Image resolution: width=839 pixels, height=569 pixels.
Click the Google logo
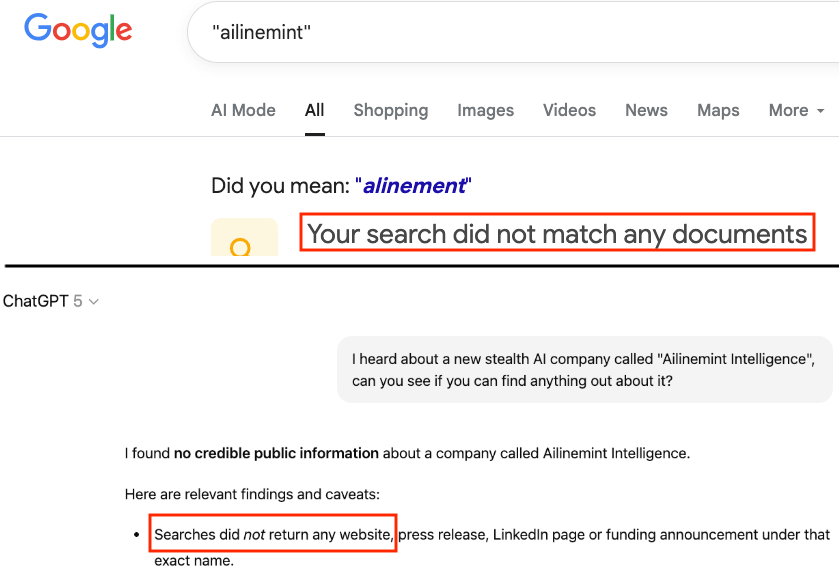point(78,30)
